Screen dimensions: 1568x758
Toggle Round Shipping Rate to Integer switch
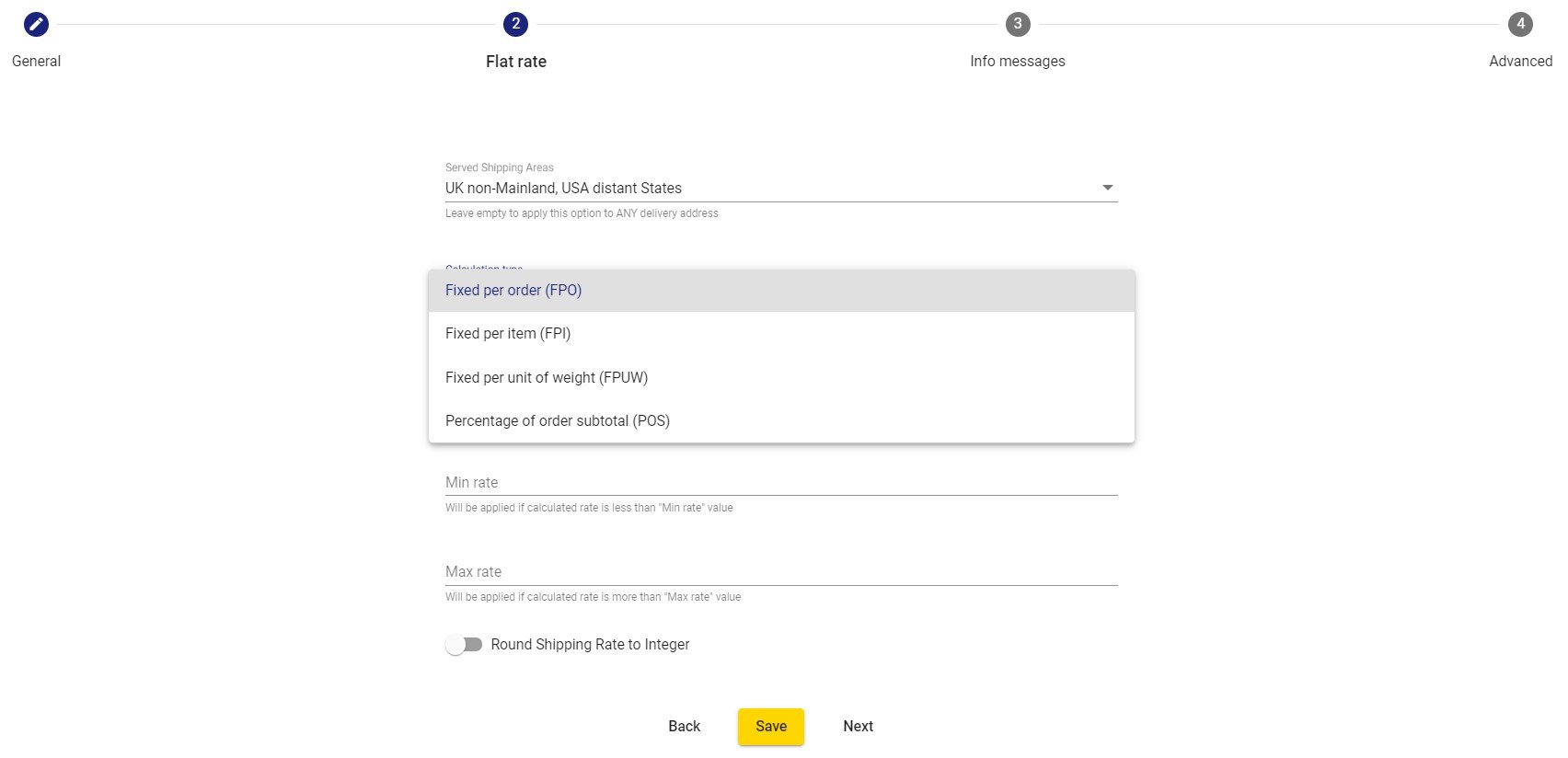(x=464, y=645)
